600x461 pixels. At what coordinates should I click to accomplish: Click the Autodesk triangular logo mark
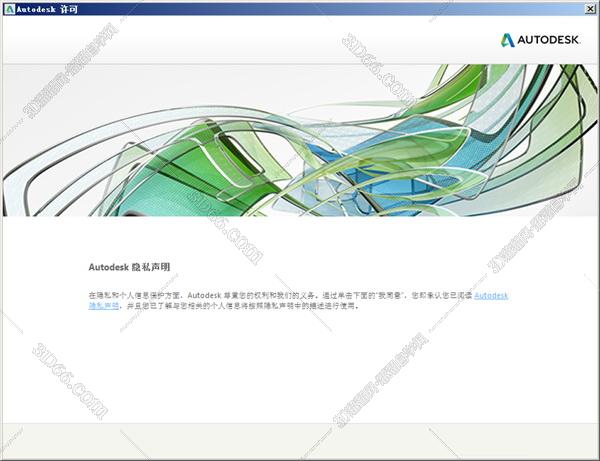pyautogui.click(x=507, y=41)
